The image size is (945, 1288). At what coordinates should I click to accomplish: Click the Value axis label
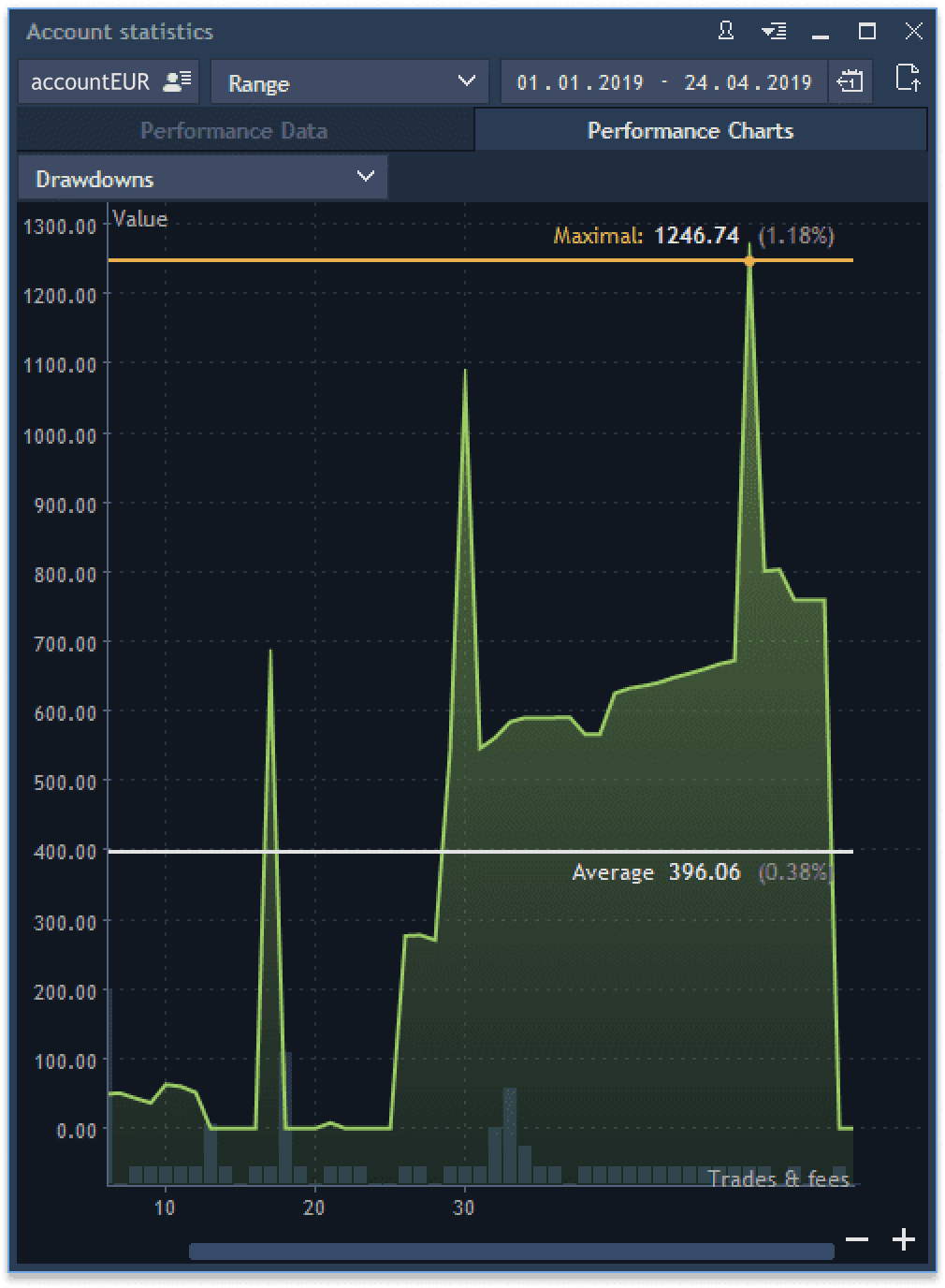click(138, 218)
